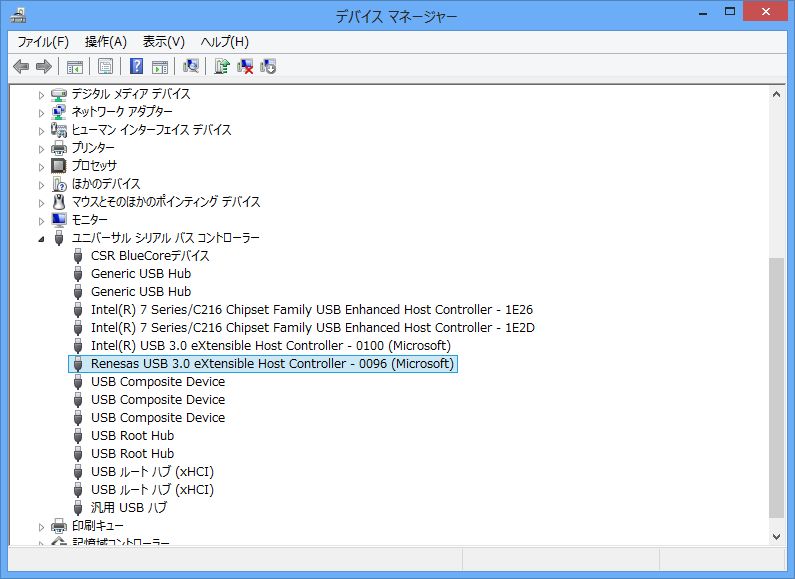Expand the 印刷キュー node
Screen dimensions: 795x579
click(41, 527)
